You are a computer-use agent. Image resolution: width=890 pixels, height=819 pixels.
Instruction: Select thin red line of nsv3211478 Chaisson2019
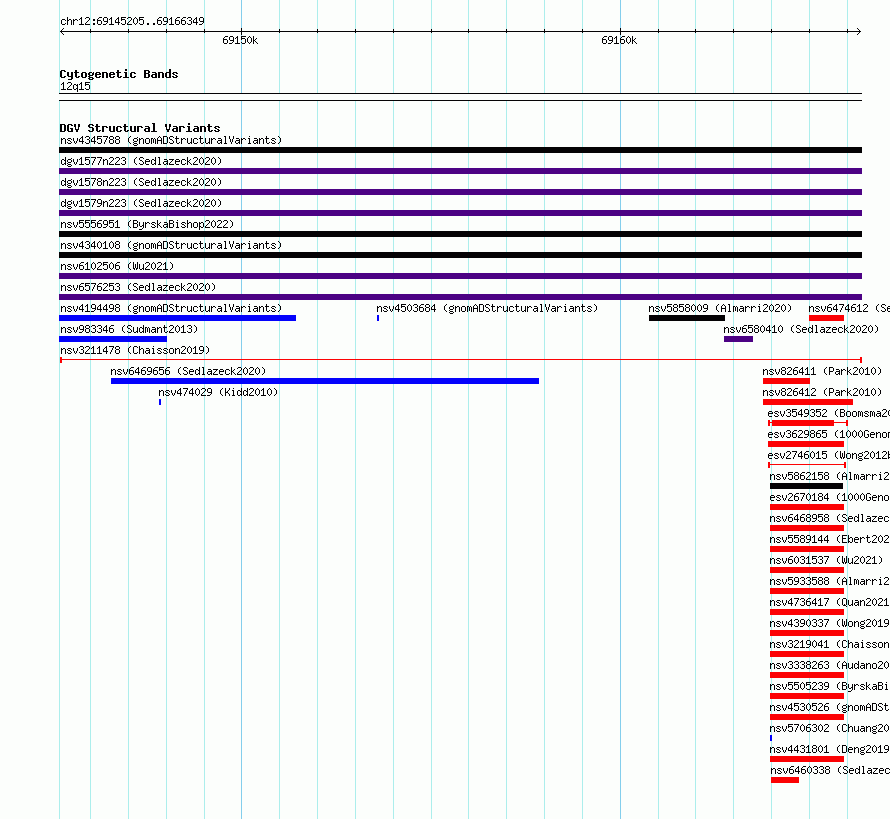pos(461,360)
